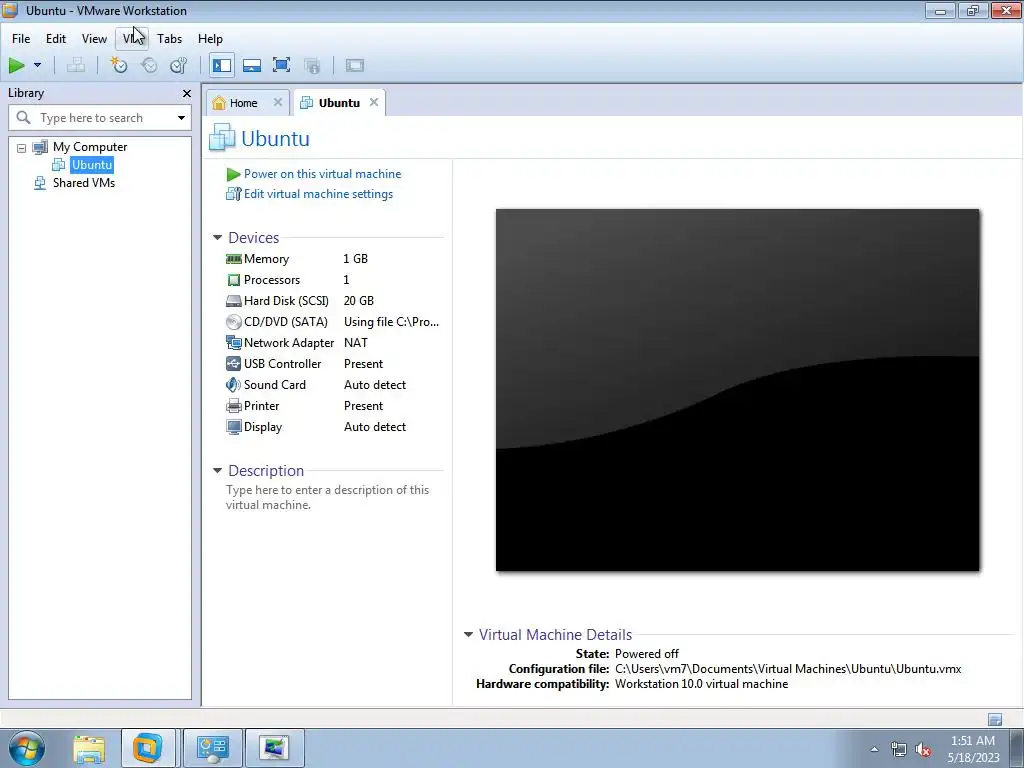
Task: Click the Processors device row
Action: click(333, 280)
